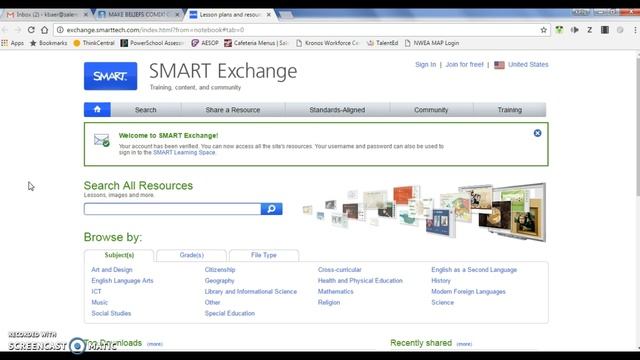
Task: Open the TalentEd bookmark
Action: click(x=383, y=43)
